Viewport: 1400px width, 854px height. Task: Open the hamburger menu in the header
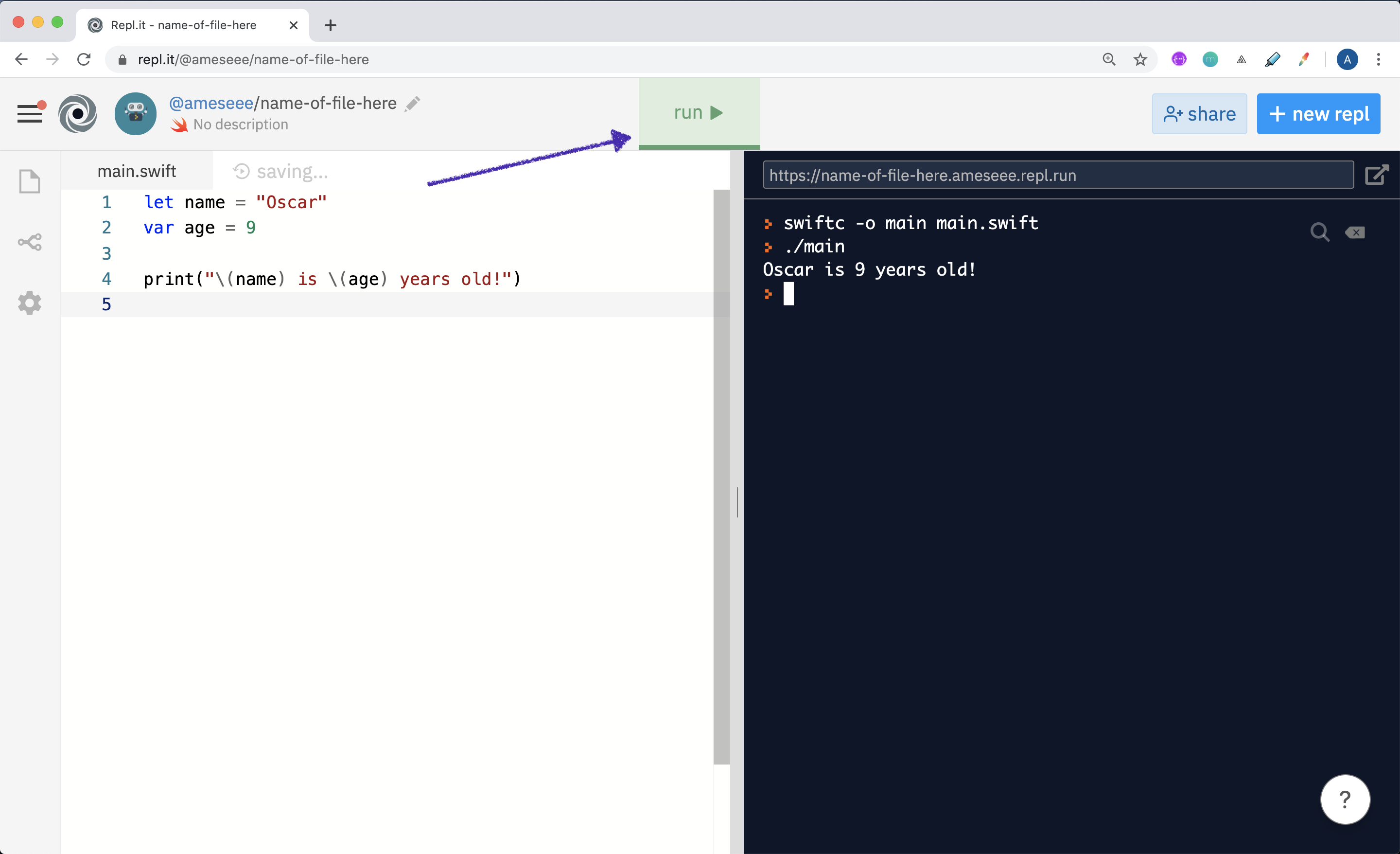30,113
